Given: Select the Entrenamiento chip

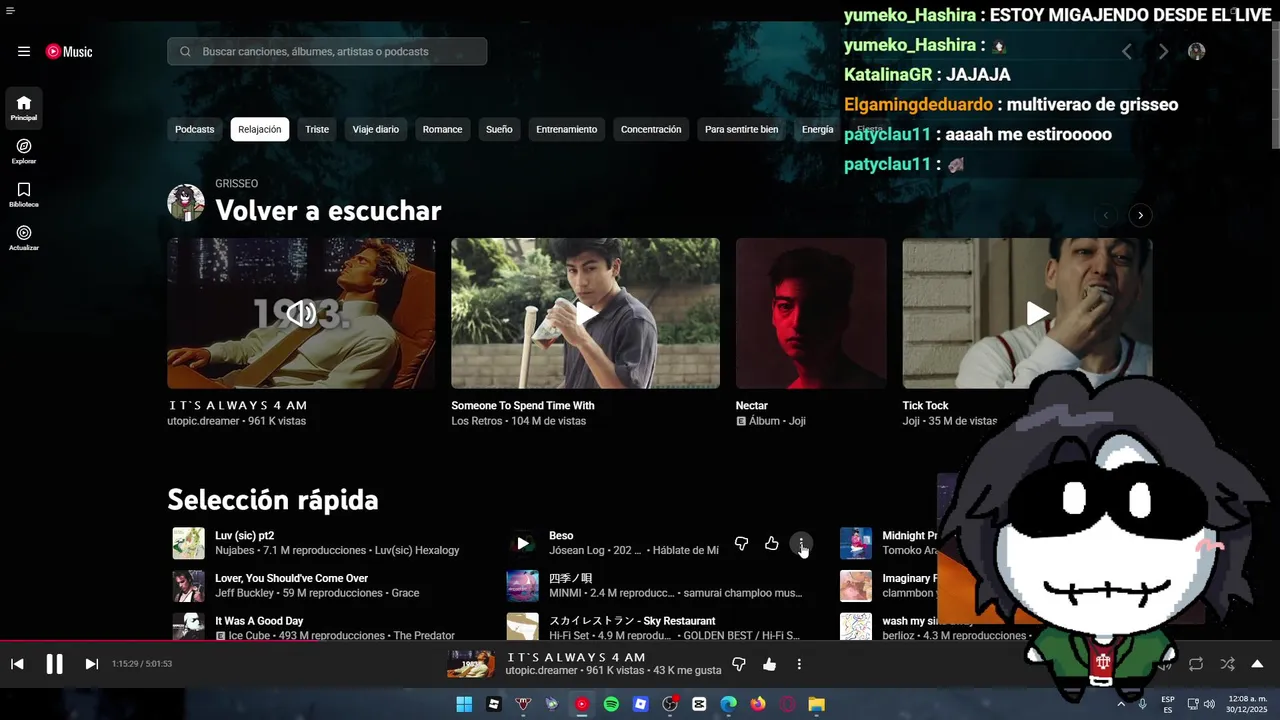Looking at the screenshot, I should click(x=566, y=129).
